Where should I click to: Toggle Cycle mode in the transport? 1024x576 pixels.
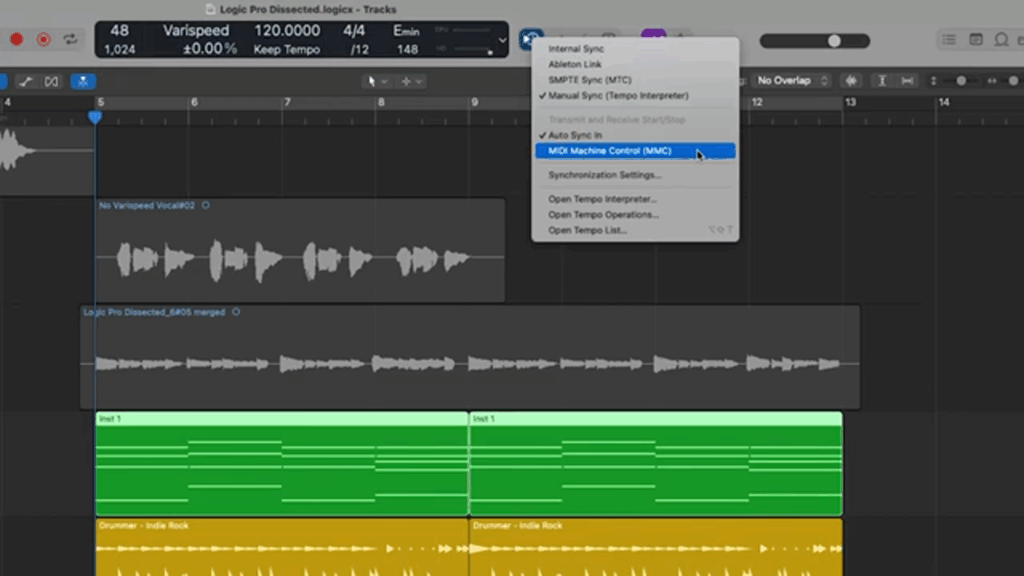coord(71,39)
